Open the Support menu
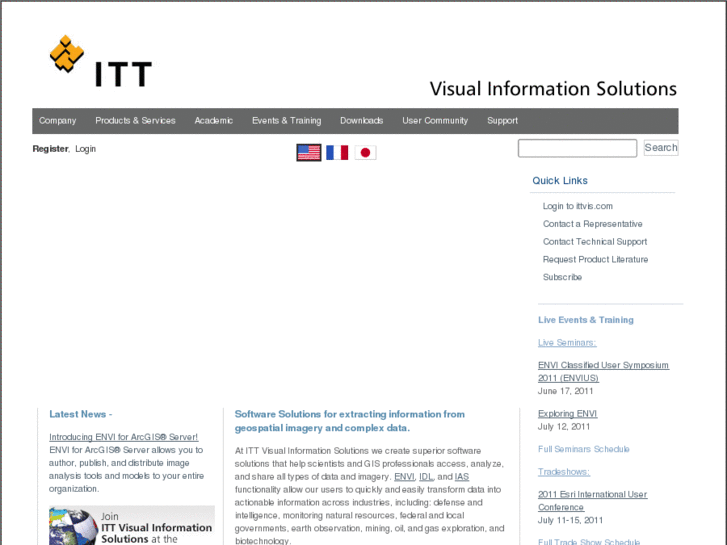The image size is (727, 545). 502,121
